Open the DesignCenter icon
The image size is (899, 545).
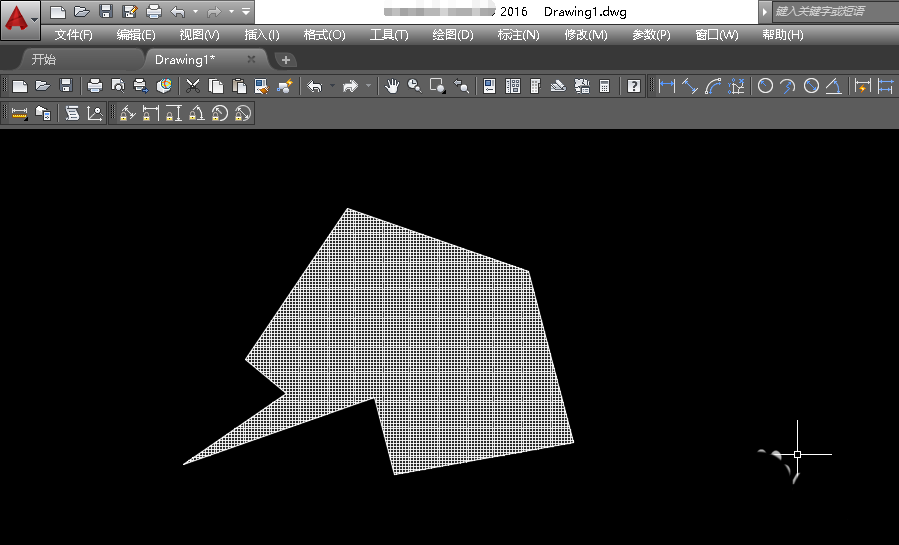(x=513, y=86)
